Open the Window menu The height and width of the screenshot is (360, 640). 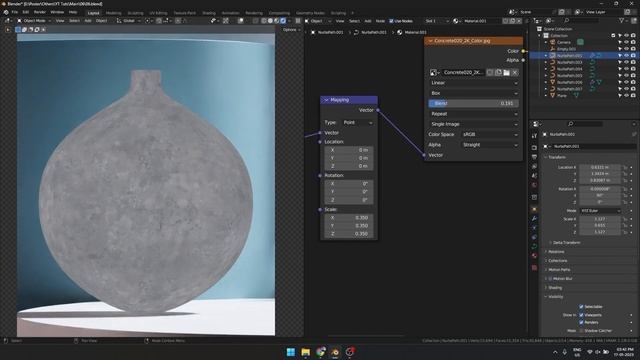[x=57, y=12]
